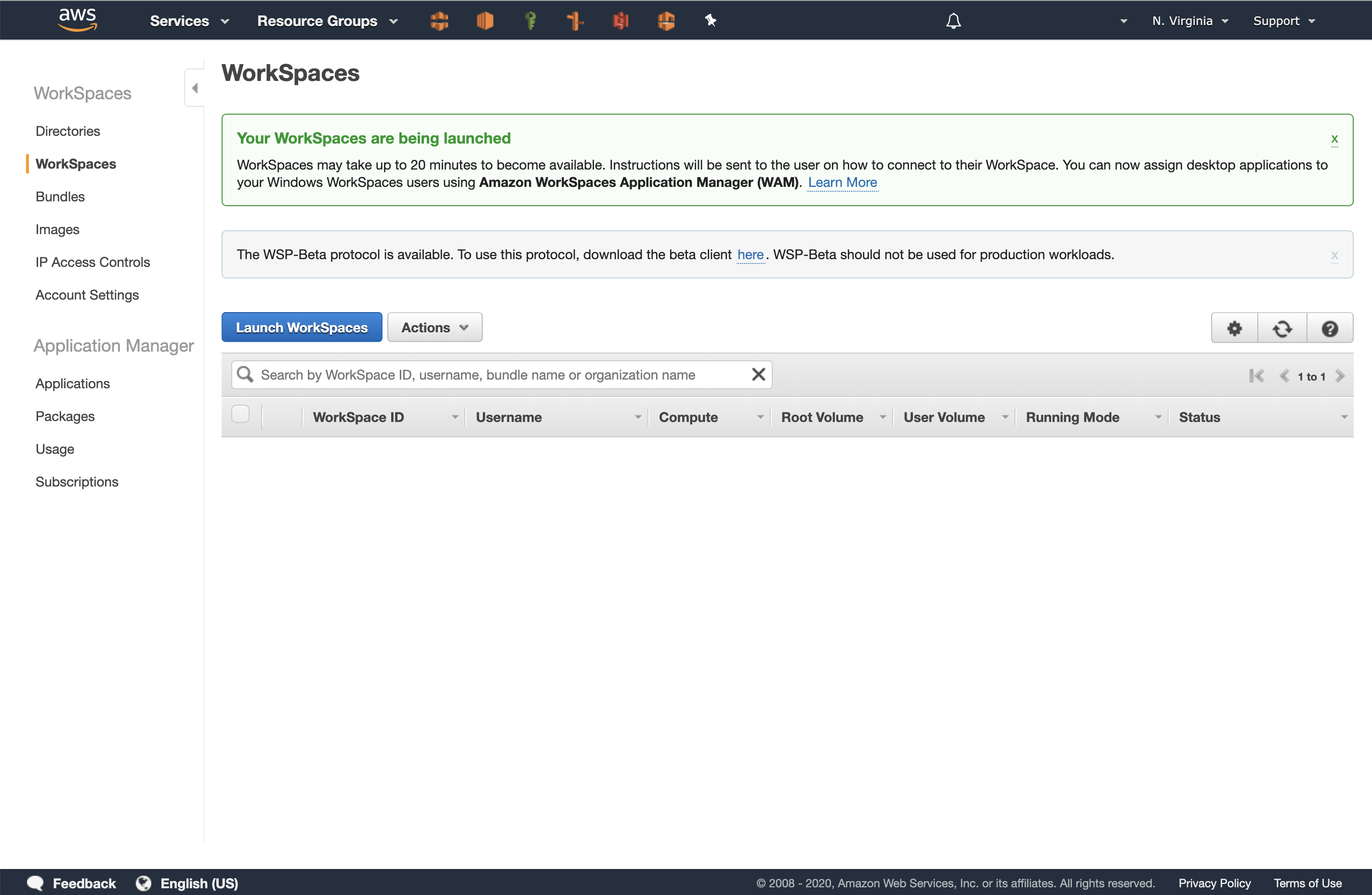Open the EC2 orange cube shortcut icon
The image size is (1372, 895).
[x=485, y=21]
